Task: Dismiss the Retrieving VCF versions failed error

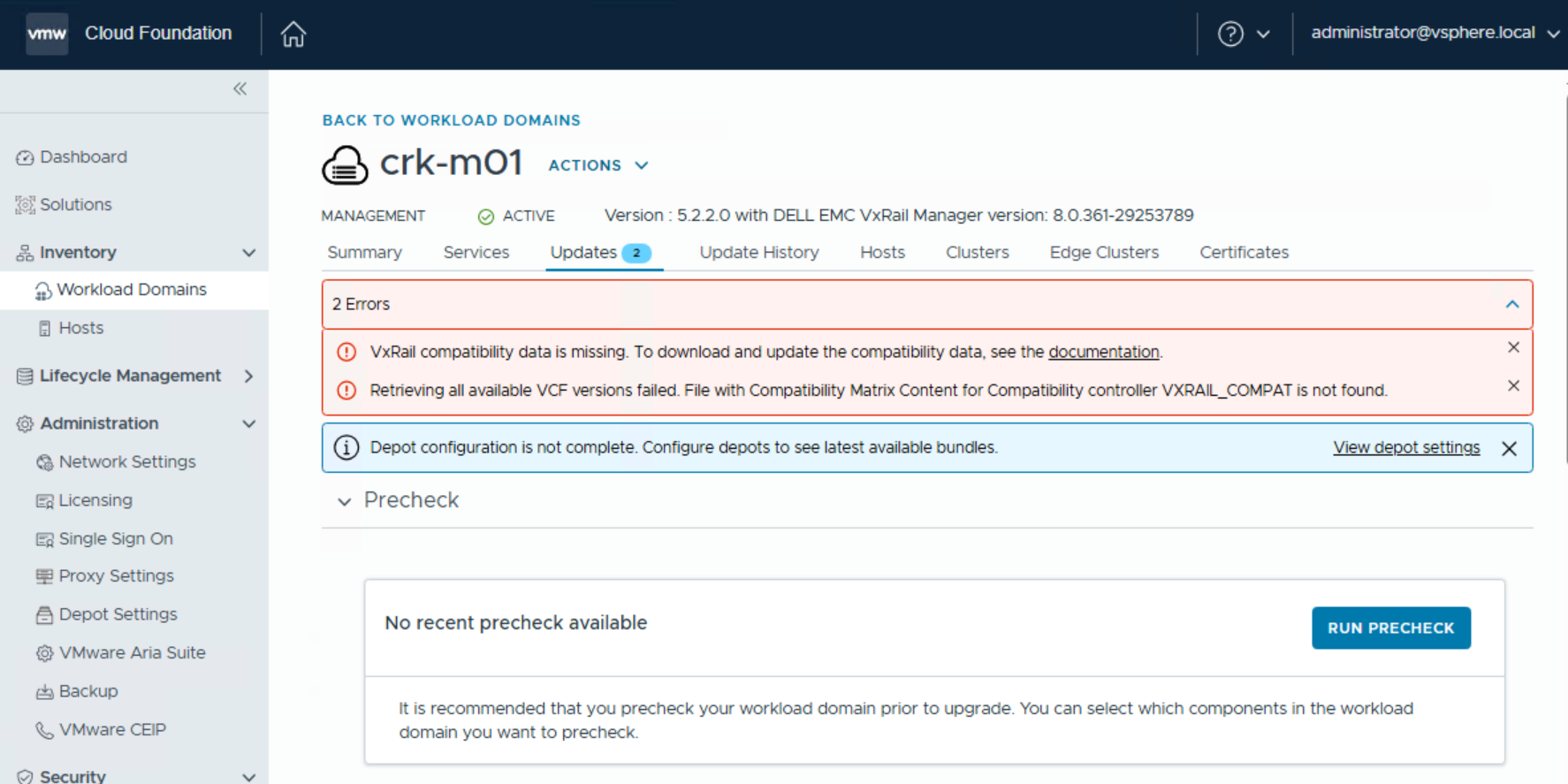Action: pos(1513,386)
